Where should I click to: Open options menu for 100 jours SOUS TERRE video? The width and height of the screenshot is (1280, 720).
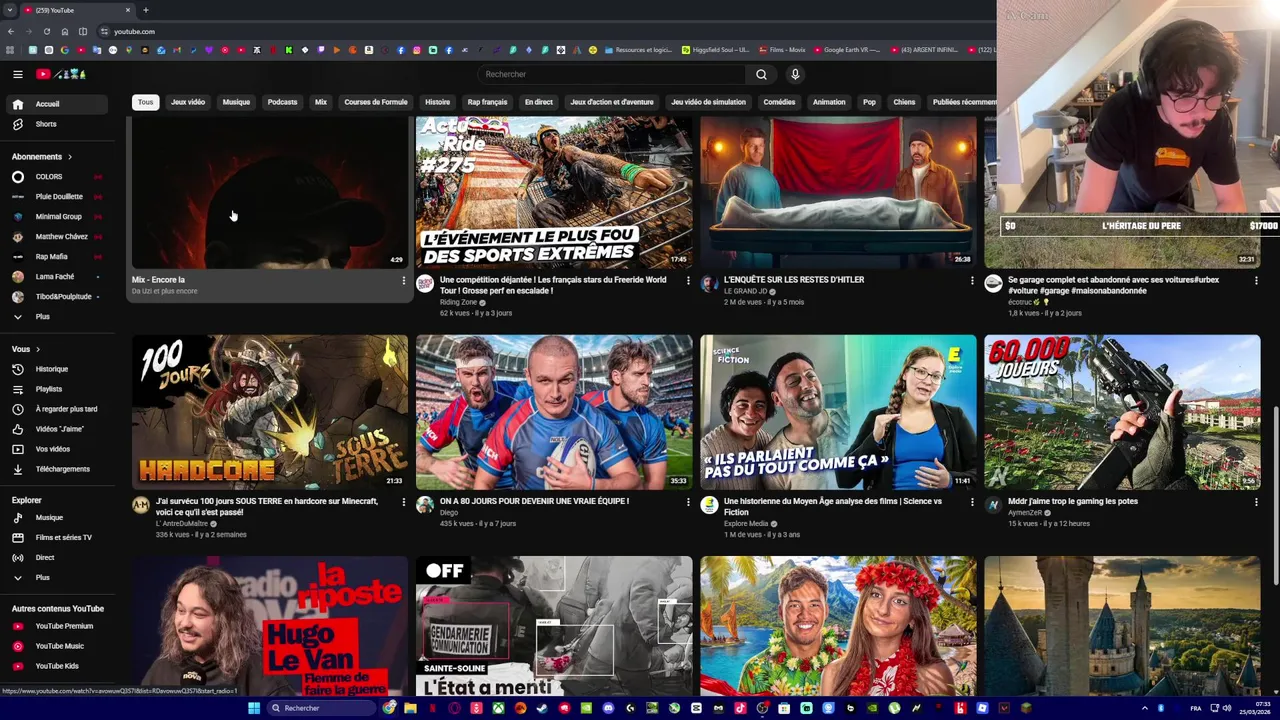point(404,502)
